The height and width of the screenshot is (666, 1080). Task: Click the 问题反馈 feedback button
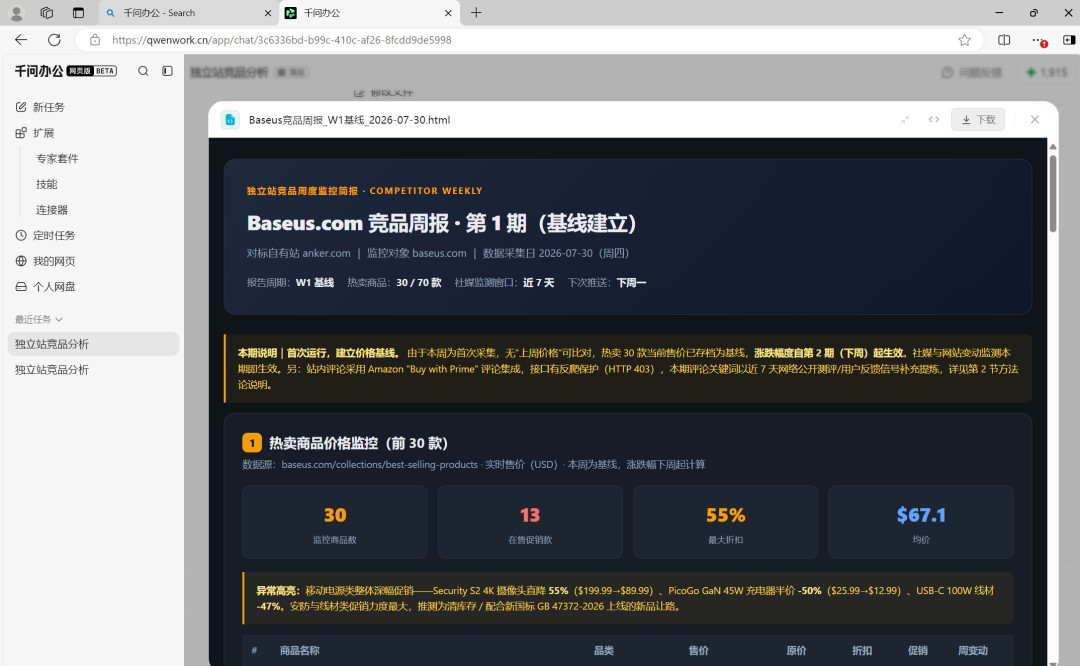971,72
